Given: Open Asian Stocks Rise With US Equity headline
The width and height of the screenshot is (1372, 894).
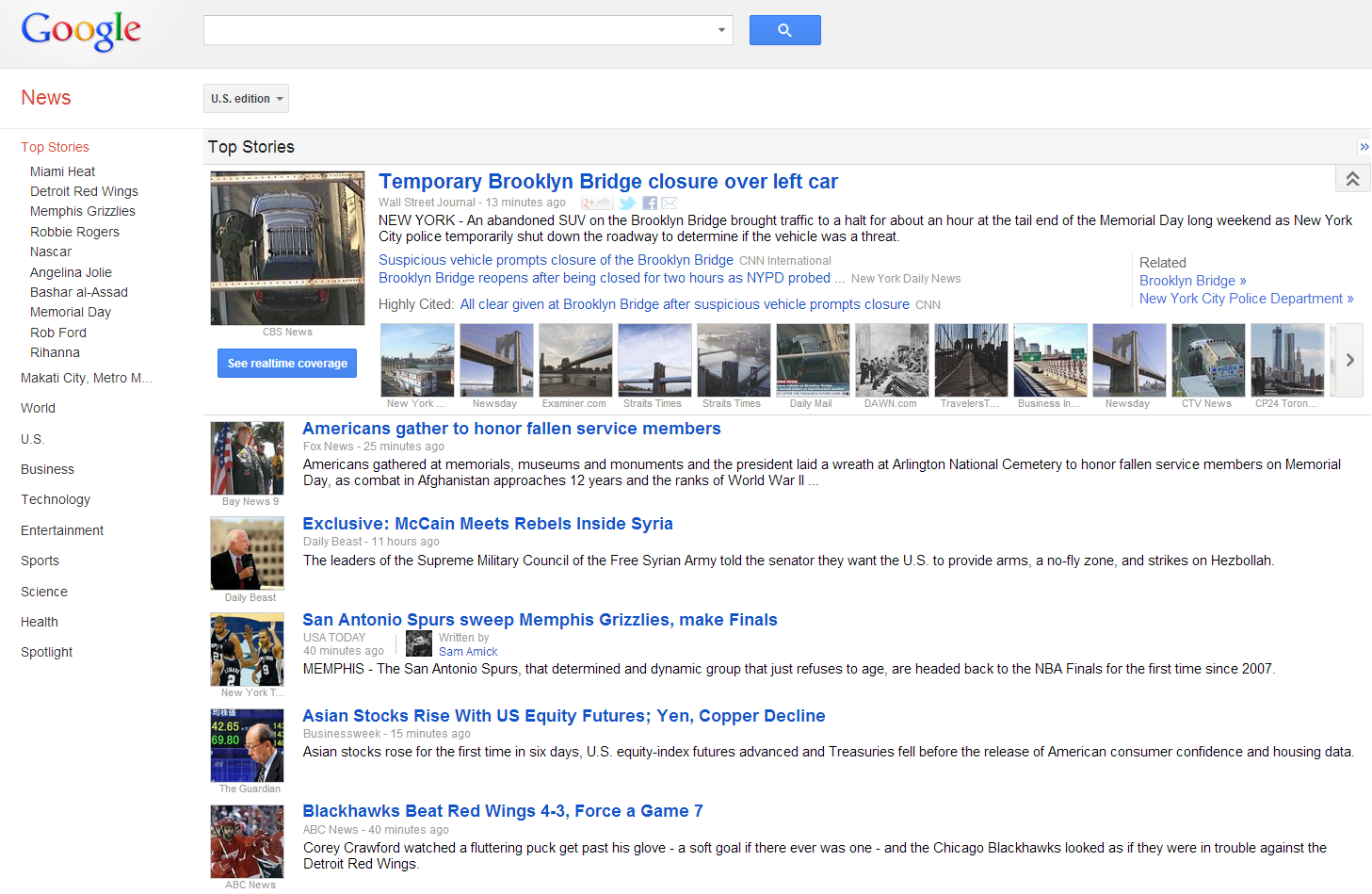Looking at the screenshot, I should point(563,716).
